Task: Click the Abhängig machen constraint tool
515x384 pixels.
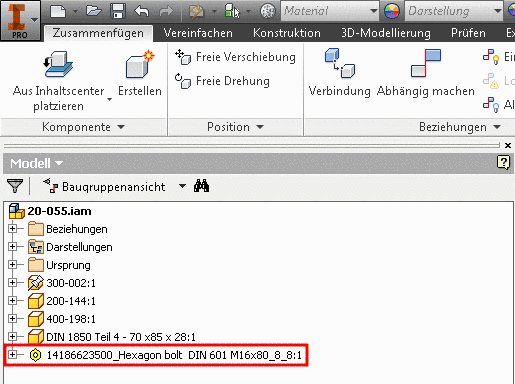Action: (425, 73)
